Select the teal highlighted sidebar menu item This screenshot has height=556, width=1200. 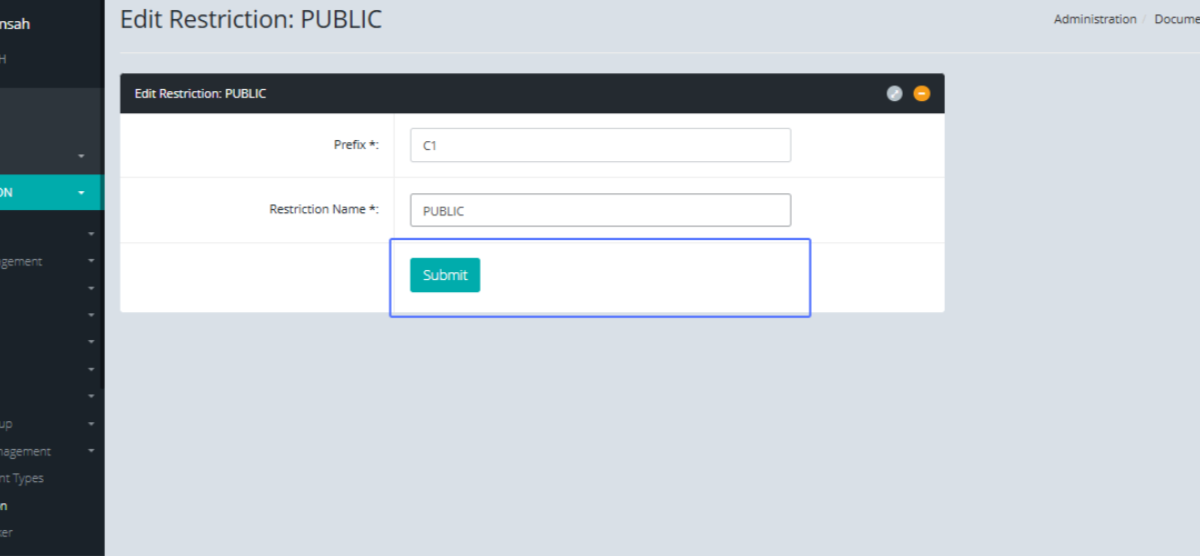pyautogui.click(x=40, y=192)
